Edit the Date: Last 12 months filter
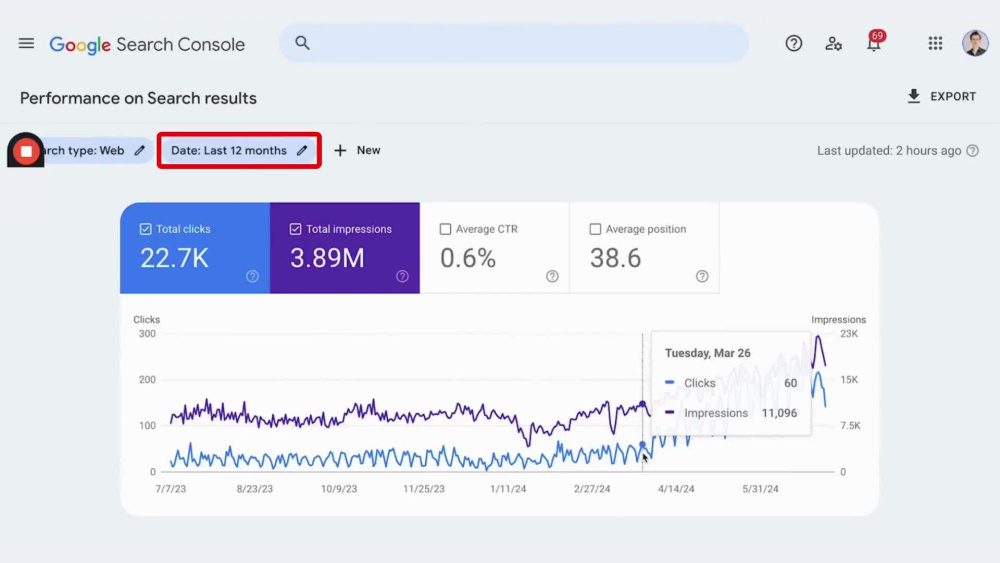Viewport: 1000px width, 563px height. click(239, 150)
